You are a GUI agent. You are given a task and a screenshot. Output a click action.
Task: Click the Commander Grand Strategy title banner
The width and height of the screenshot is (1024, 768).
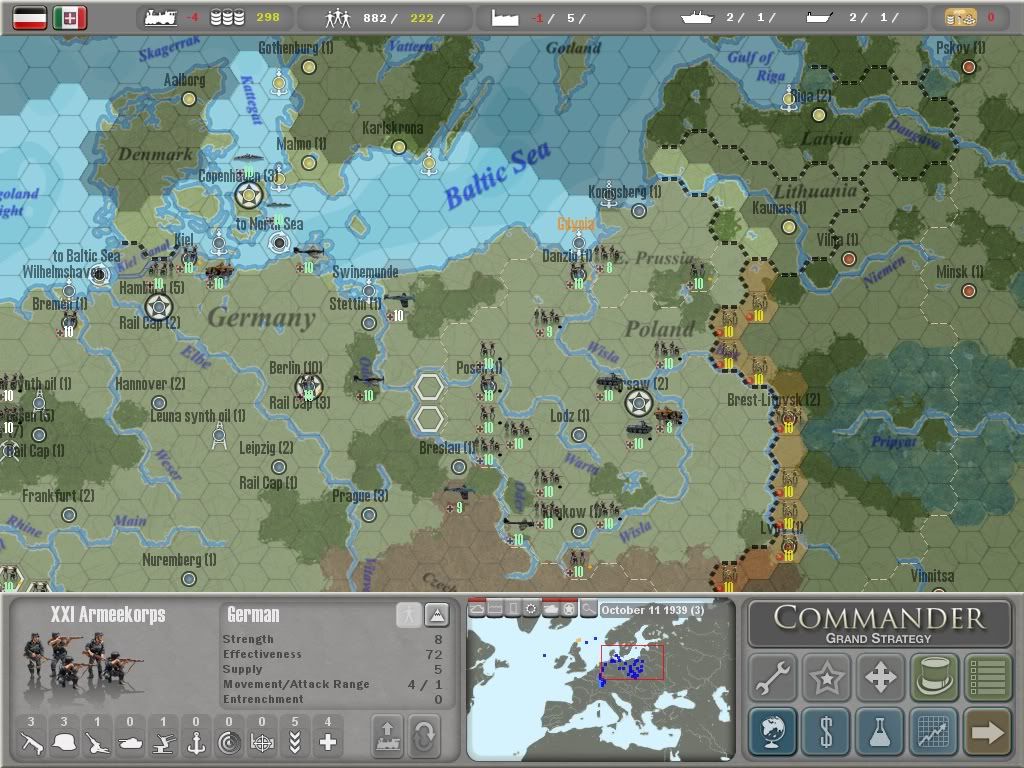[880, 624]
